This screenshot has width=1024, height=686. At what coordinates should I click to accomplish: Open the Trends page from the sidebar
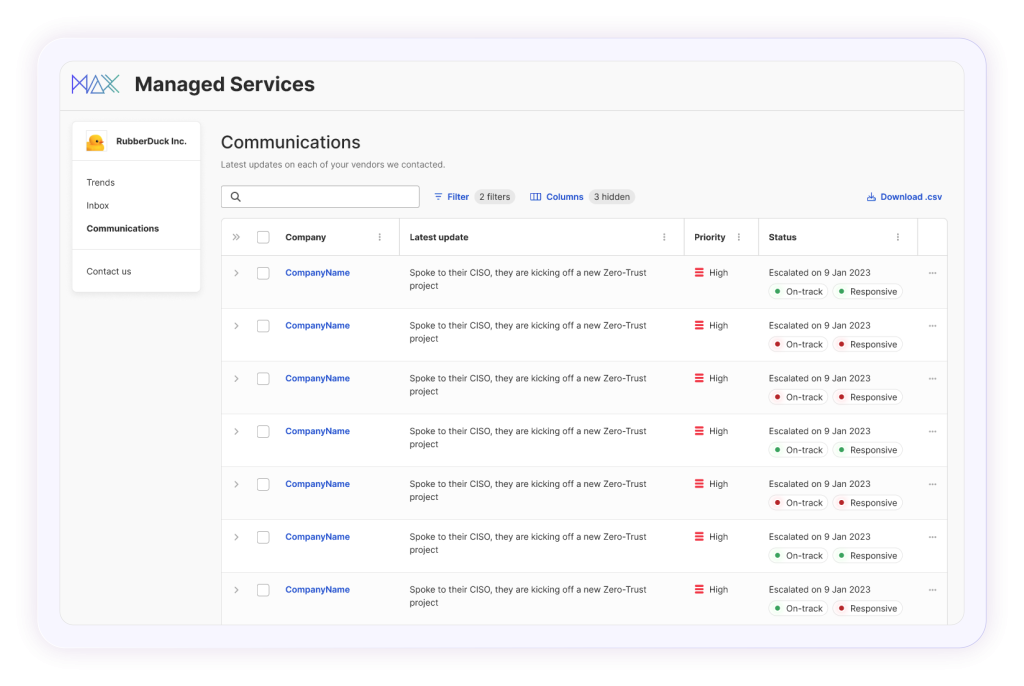click(100, 182)
